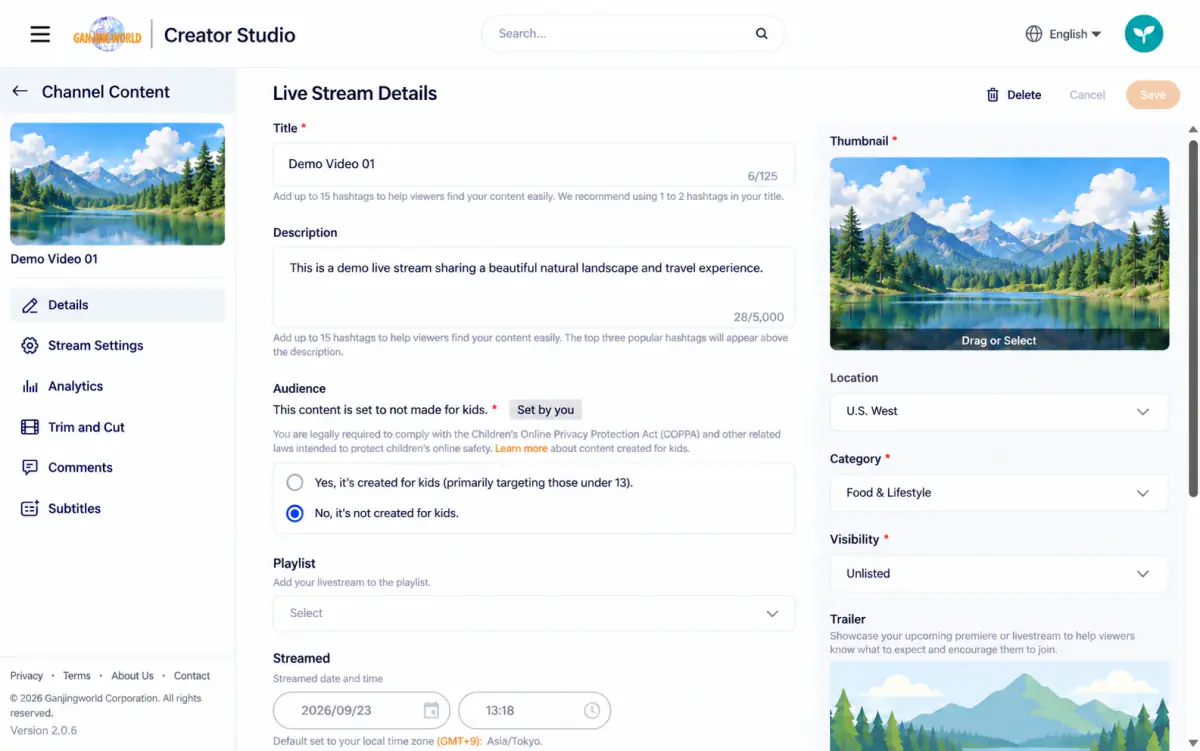Open the Privacy footer link
The image size is (1200, 751).
point(27,676)
